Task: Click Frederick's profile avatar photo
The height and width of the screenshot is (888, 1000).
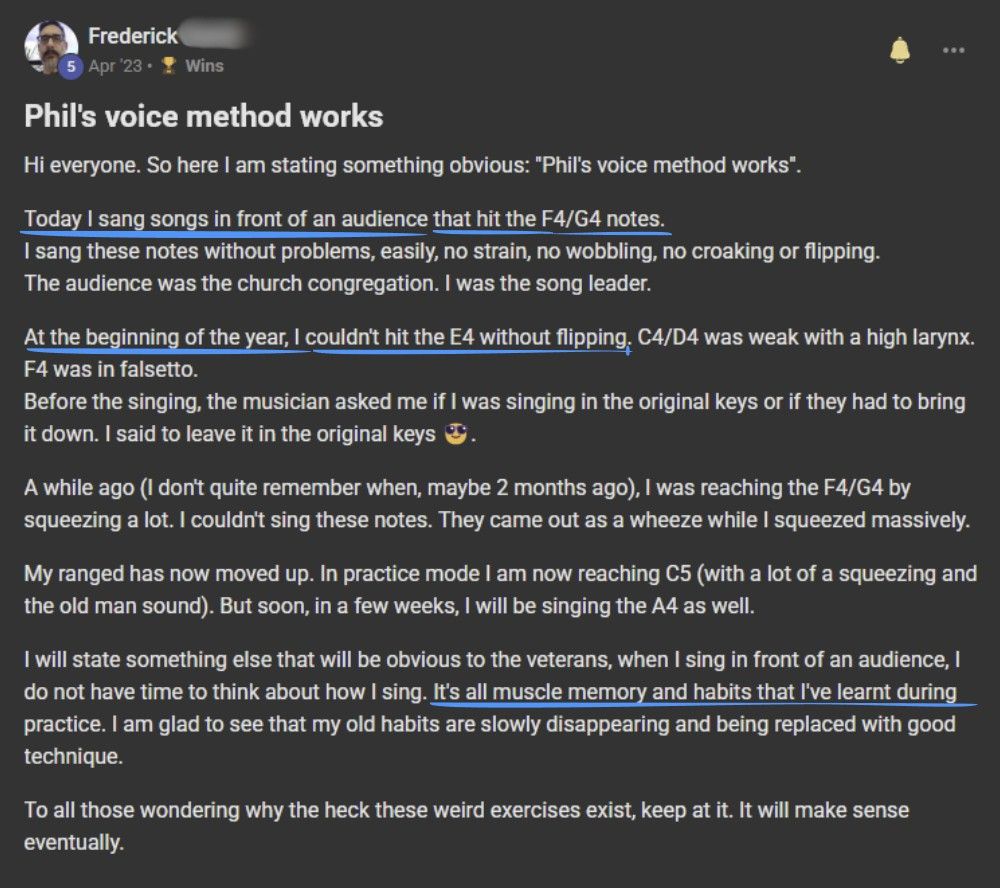Action: click(x=51, y=45)
